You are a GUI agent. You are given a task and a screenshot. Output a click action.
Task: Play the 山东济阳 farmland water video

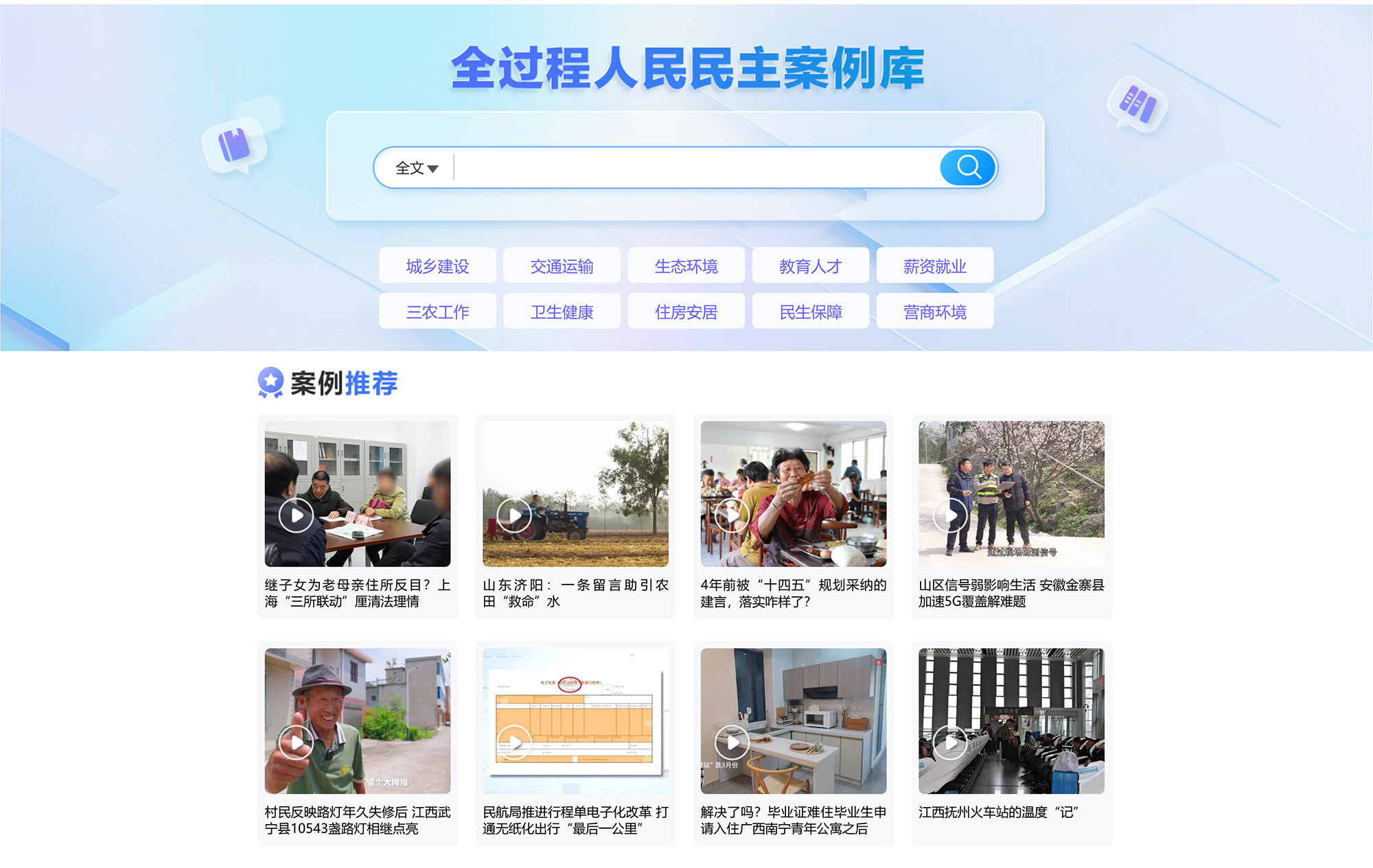514,515
